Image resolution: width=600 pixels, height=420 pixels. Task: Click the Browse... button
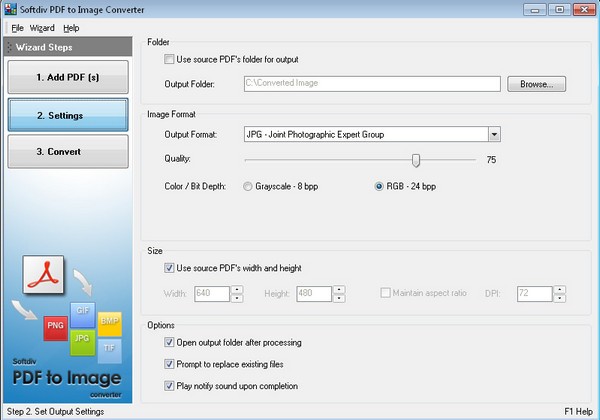(536, 84)
